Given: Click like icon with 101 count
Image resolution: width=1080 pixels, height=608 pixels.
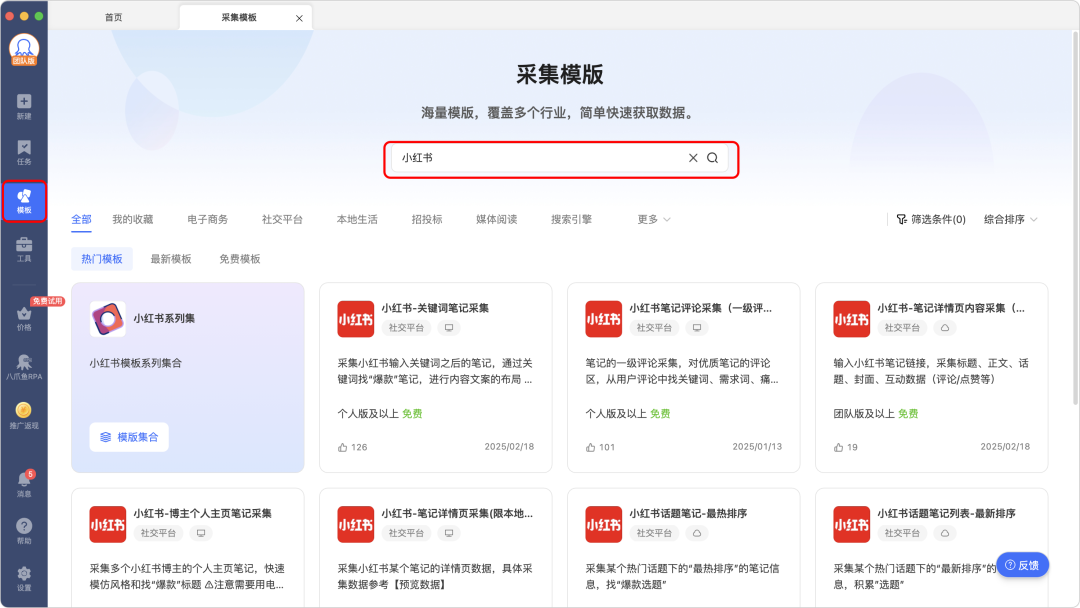Looking at the screenshot, I should coord(590,448).
